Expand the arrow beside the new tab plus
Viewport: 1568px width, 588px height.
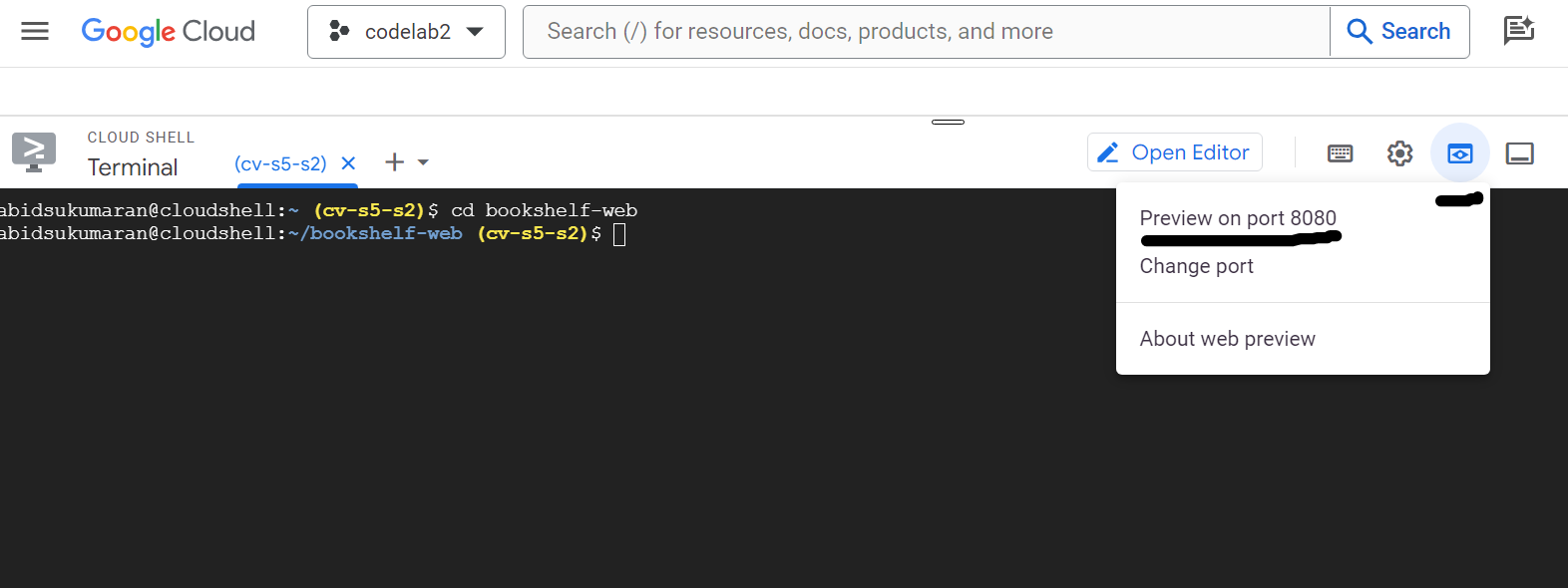(x=423, y=162)
